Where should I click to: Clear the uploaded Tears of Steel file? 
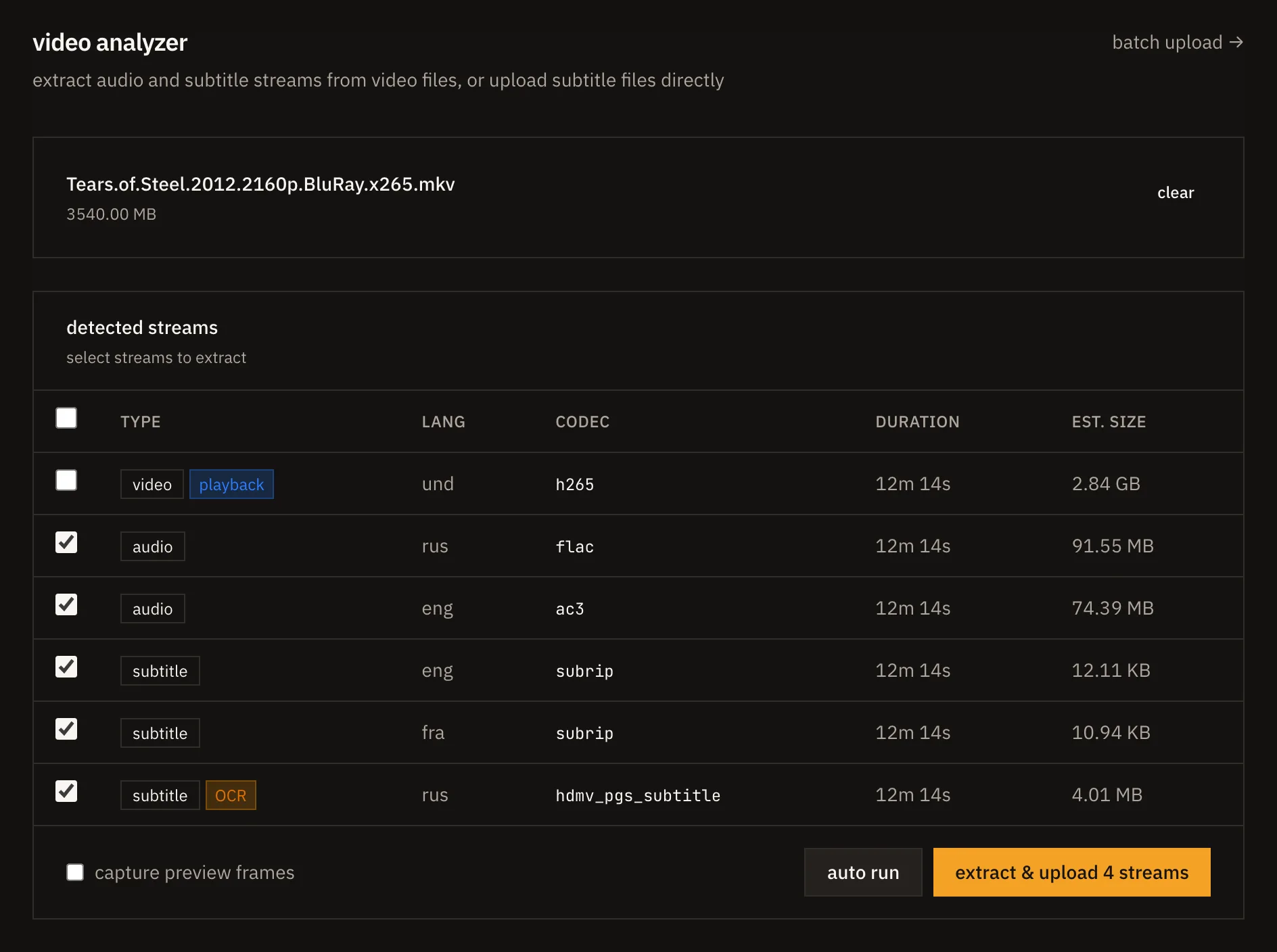[1176, 193]
